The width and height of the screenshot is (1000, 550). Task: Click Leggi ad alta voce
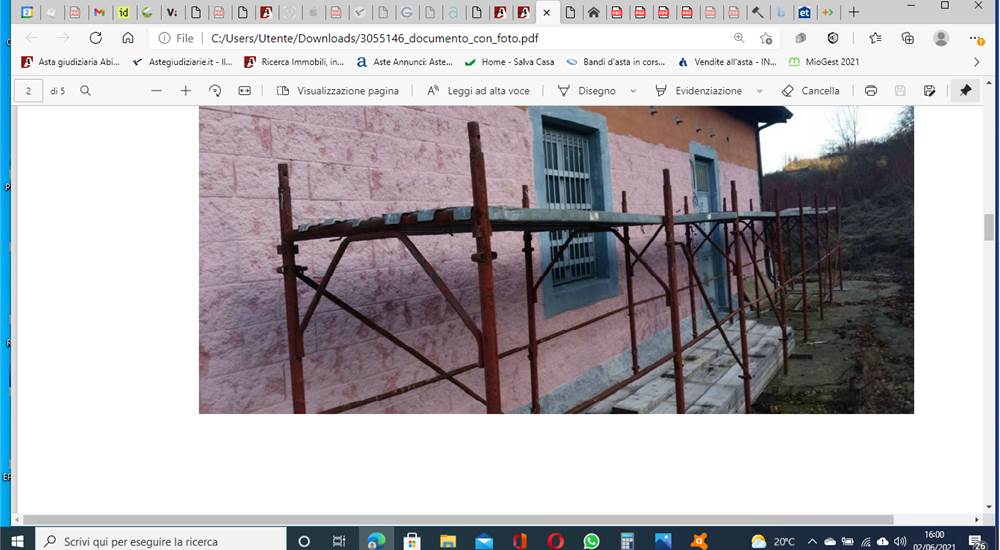click(478, 91)
